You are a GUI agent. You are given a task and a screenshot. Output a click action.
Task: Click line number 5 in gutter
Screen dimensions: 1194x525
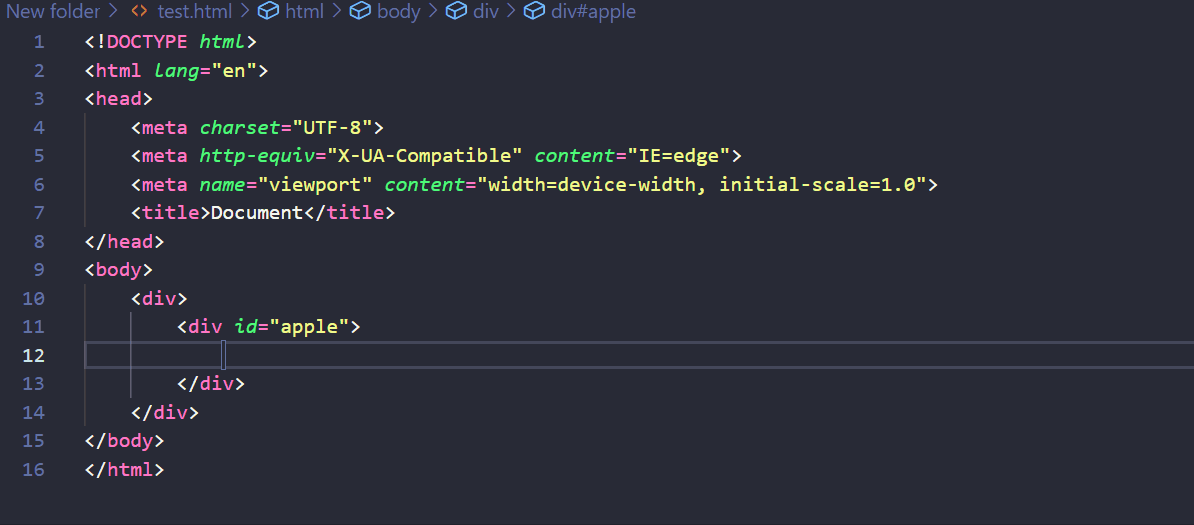39,155
